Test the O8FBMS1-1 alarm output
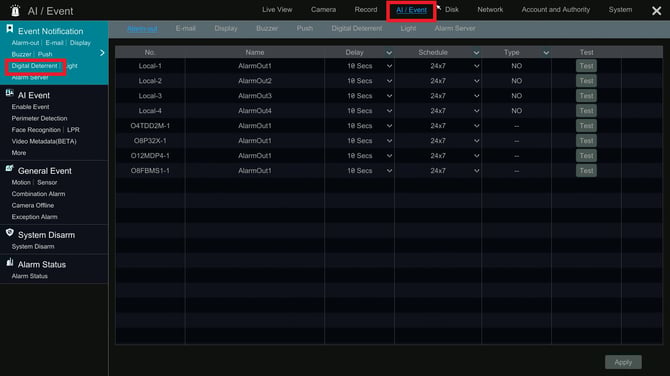670x376 pixels. 586,171
